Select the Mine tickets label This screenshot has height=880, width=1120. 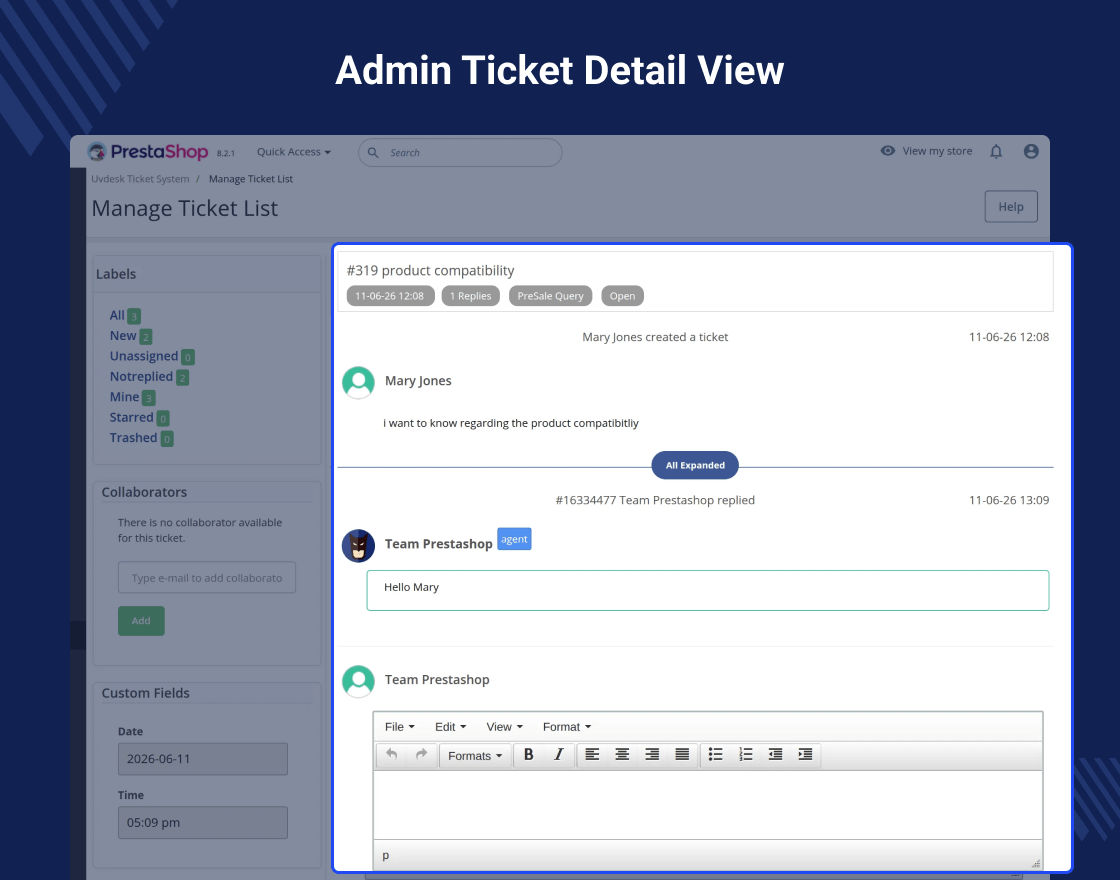point(124,396)
